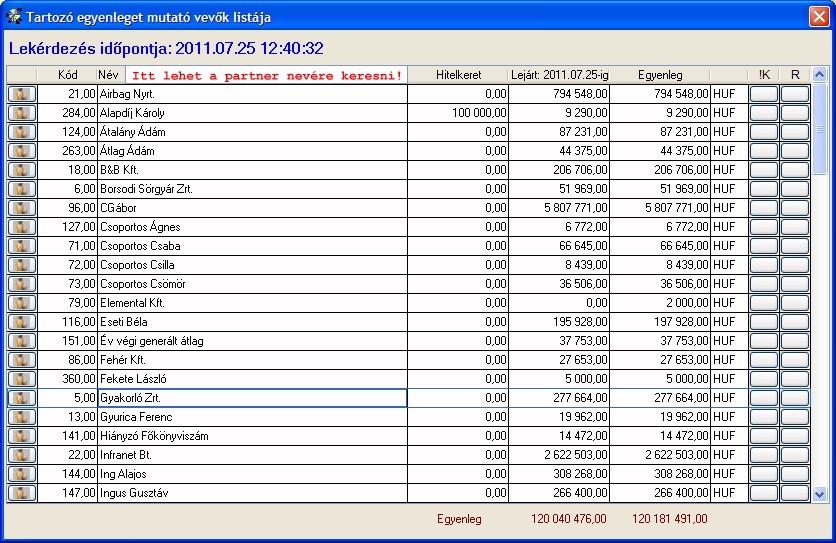836x543 pixels.
Task: Open row icon for Csoportos Ágnes
Action: click(x=22, y=227)
